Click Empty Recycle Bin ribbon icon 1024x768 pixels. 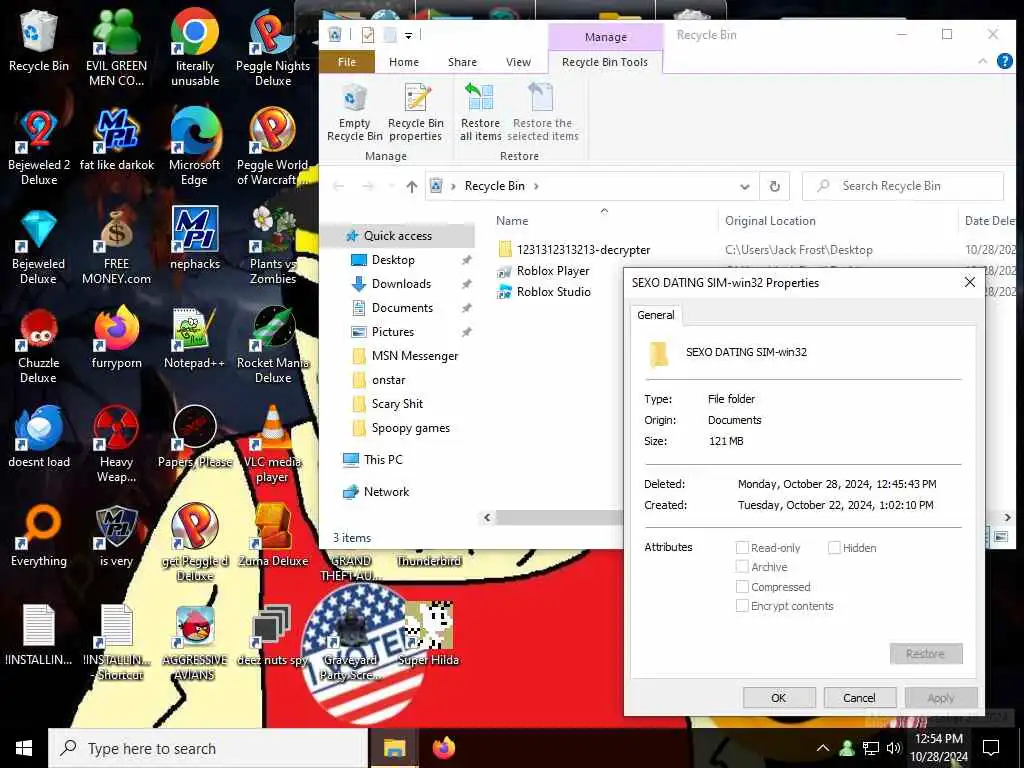[x=354, y=112]
